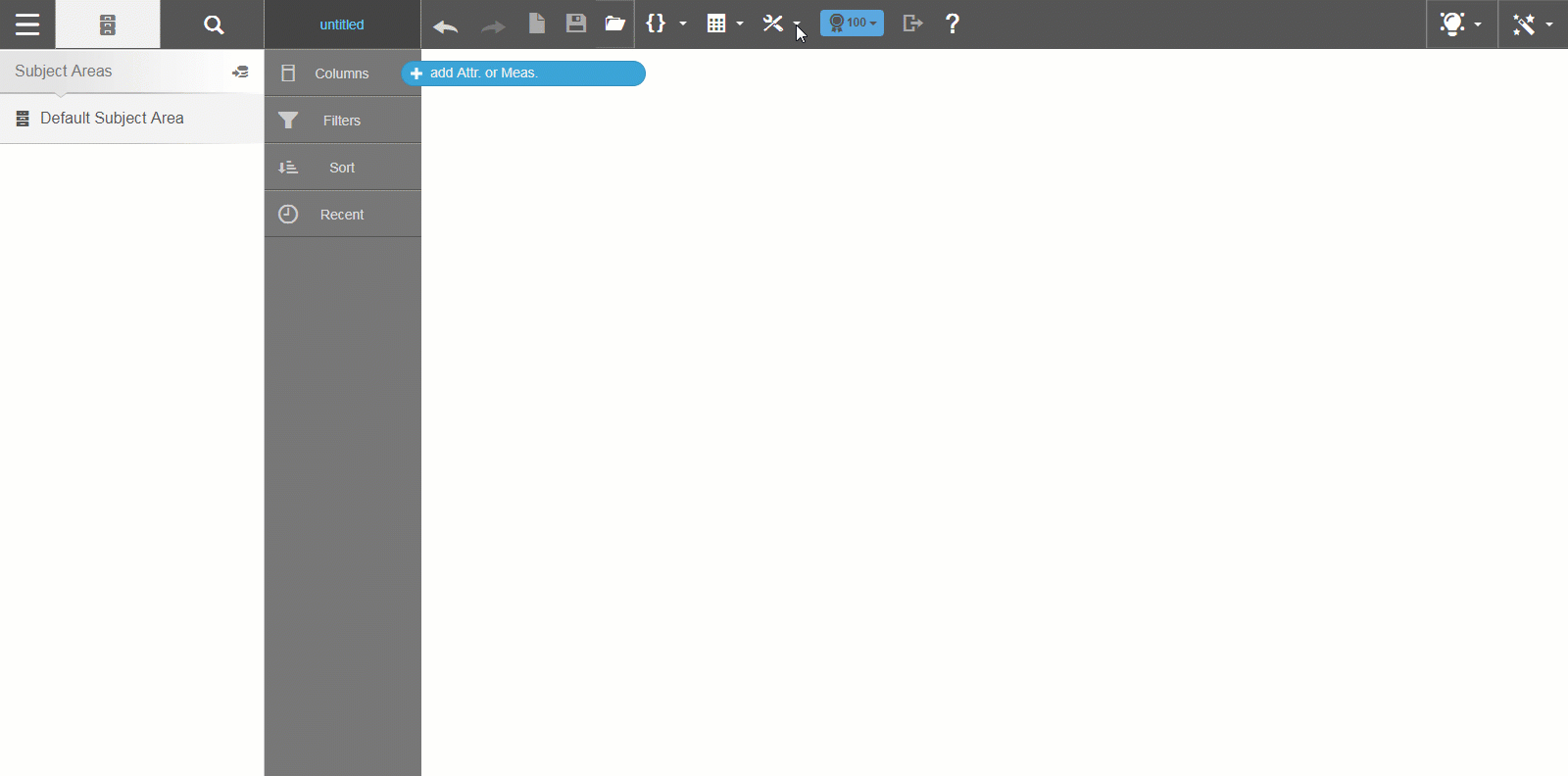Click the lightbulb insights icon
Image resolution: width=1568 pixels, height=776 pixels.
(1452, 24)
